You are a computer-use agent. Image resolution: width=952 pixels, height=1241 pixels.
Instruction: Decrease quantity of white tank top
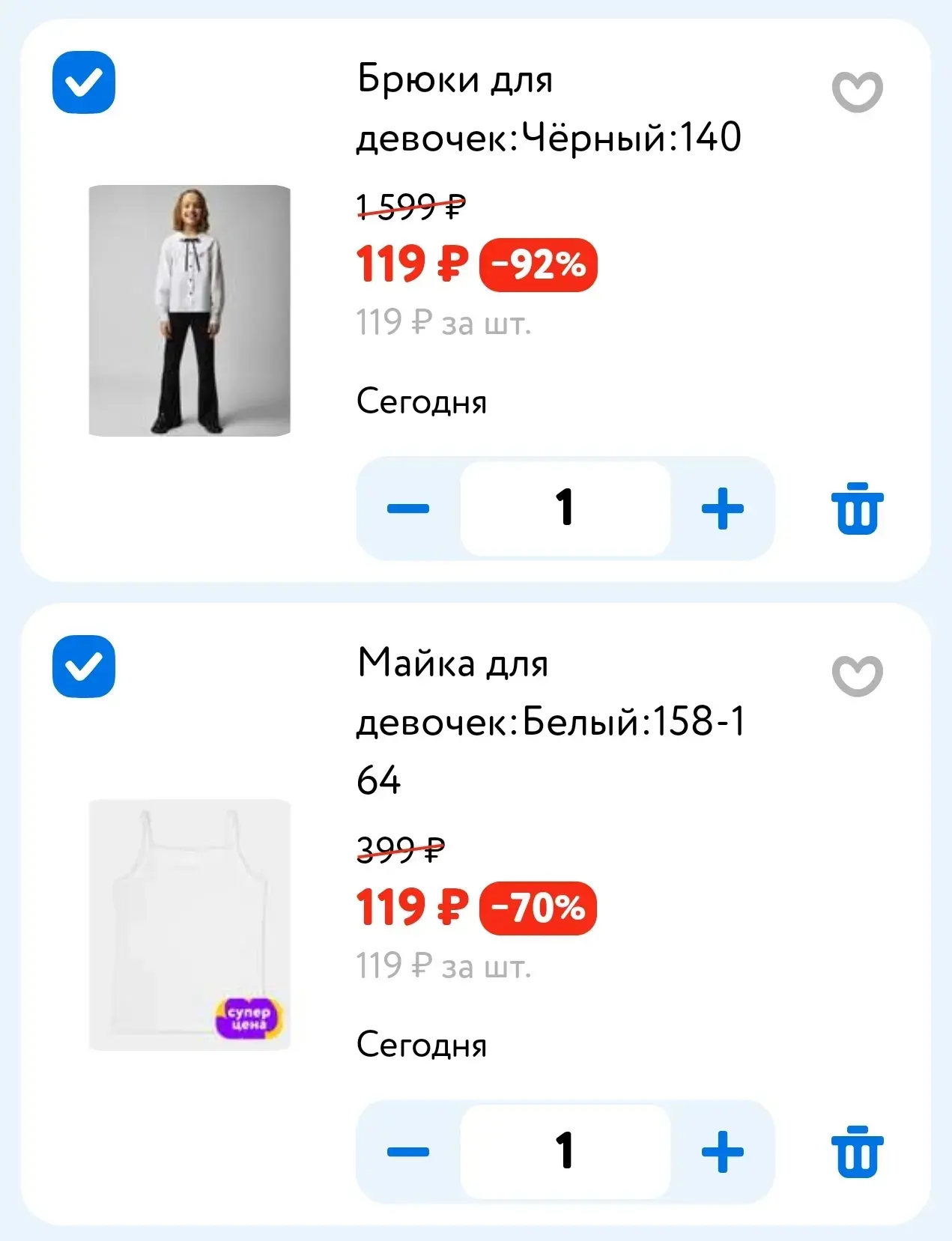click(408, 1152)
